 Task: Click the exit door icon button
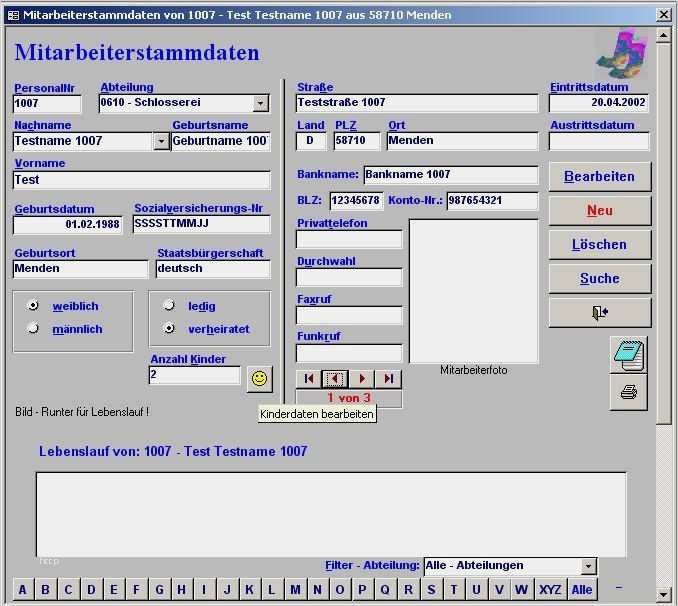click(599, 313)
